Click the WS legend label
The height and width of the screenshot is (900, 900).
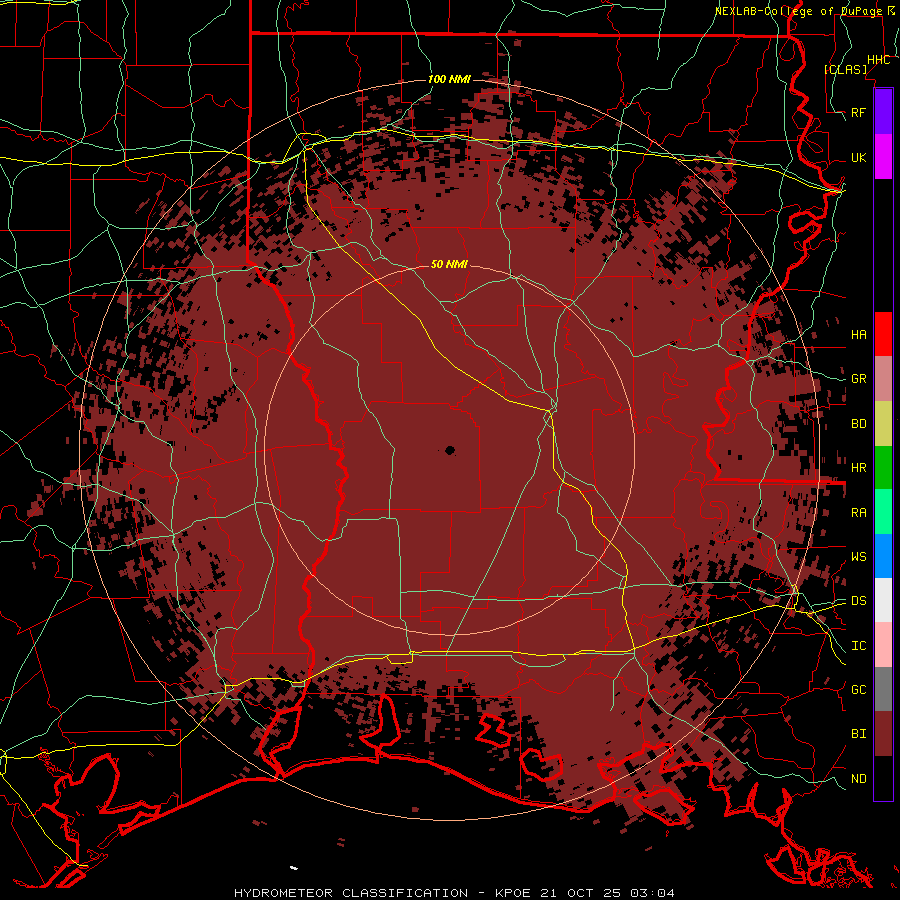point(859,556)
